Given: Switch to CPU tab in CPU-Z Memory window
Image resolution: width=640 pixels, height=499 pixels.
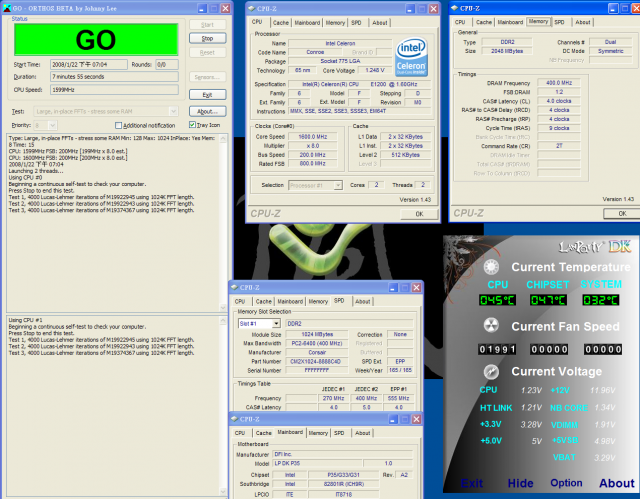Looking at the screenshot, I should pyautogui.click(x=460, y=22).
